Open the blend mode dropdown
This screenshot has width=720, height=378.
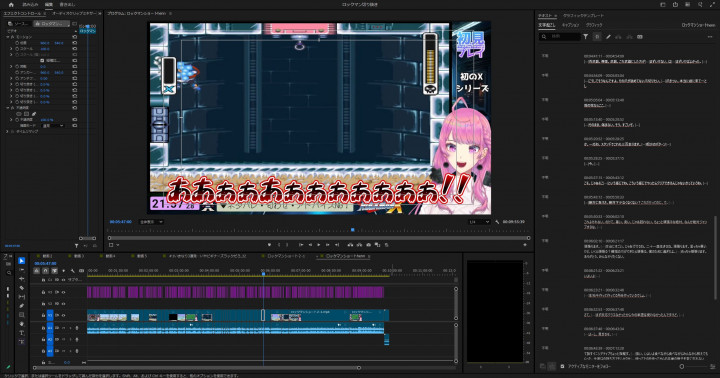tap(53, 126)
